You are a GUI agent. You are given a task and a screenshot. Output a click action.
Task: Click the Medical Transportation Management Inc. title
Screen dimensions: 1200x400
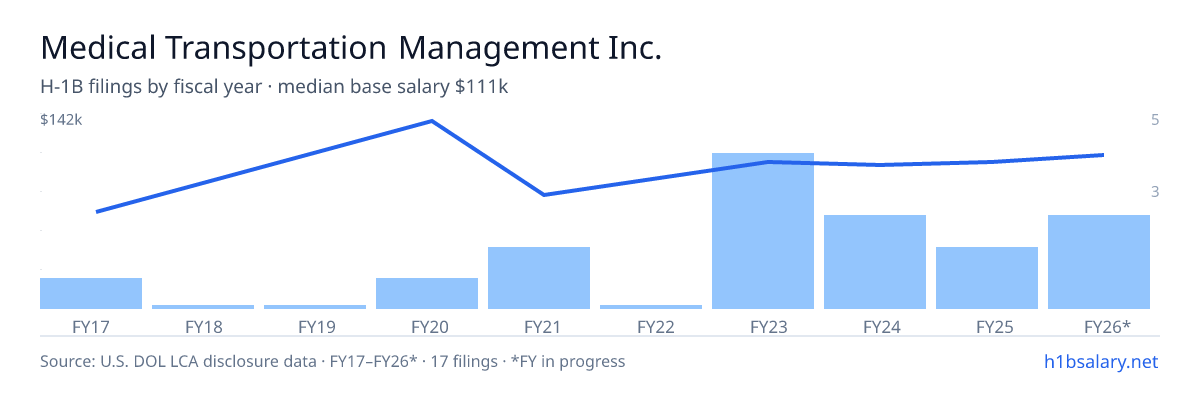point(351,48)
